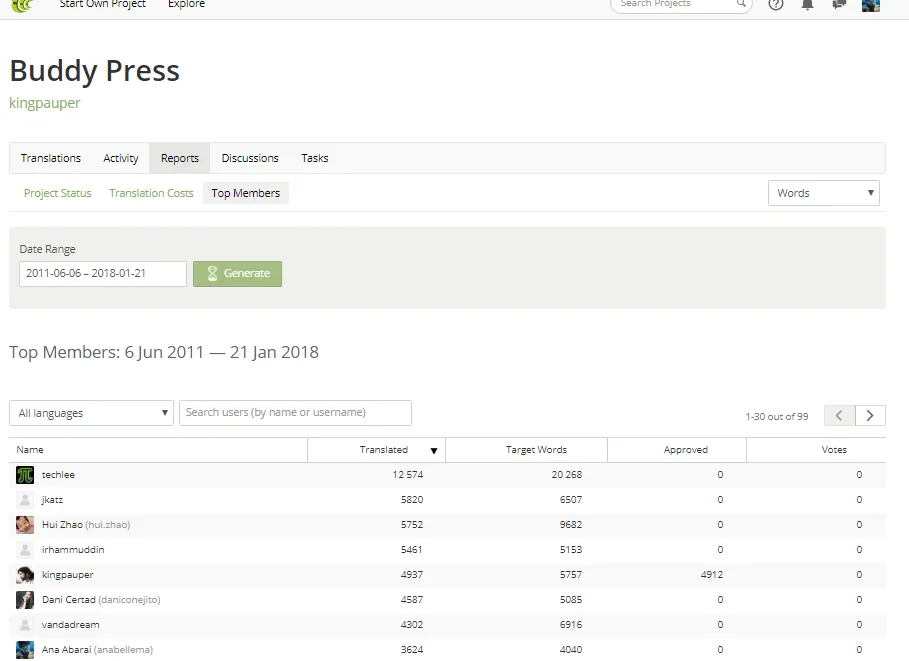Open the Translation Costs report
Image resolution: width=909 pixels, height=661 pixels.
coord(151,193)
